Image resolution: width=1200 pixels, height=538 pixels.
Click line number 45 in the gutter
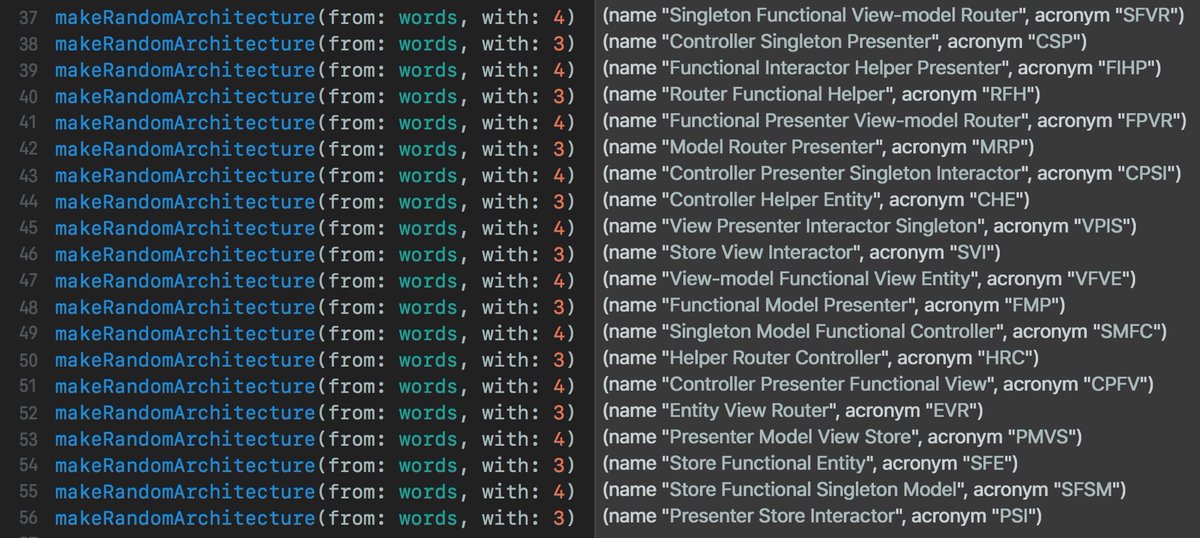click(26, 229)
